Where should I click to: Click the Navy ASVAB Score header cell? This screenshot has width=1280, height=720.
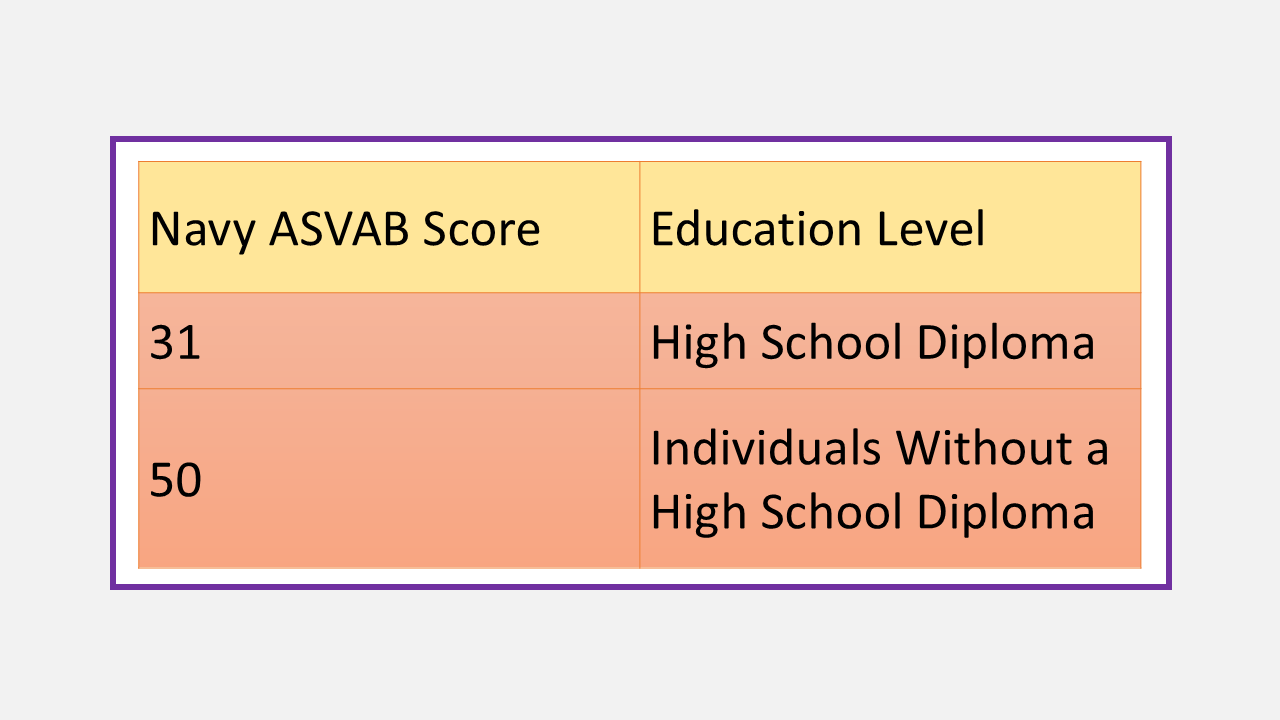point(388,228)
